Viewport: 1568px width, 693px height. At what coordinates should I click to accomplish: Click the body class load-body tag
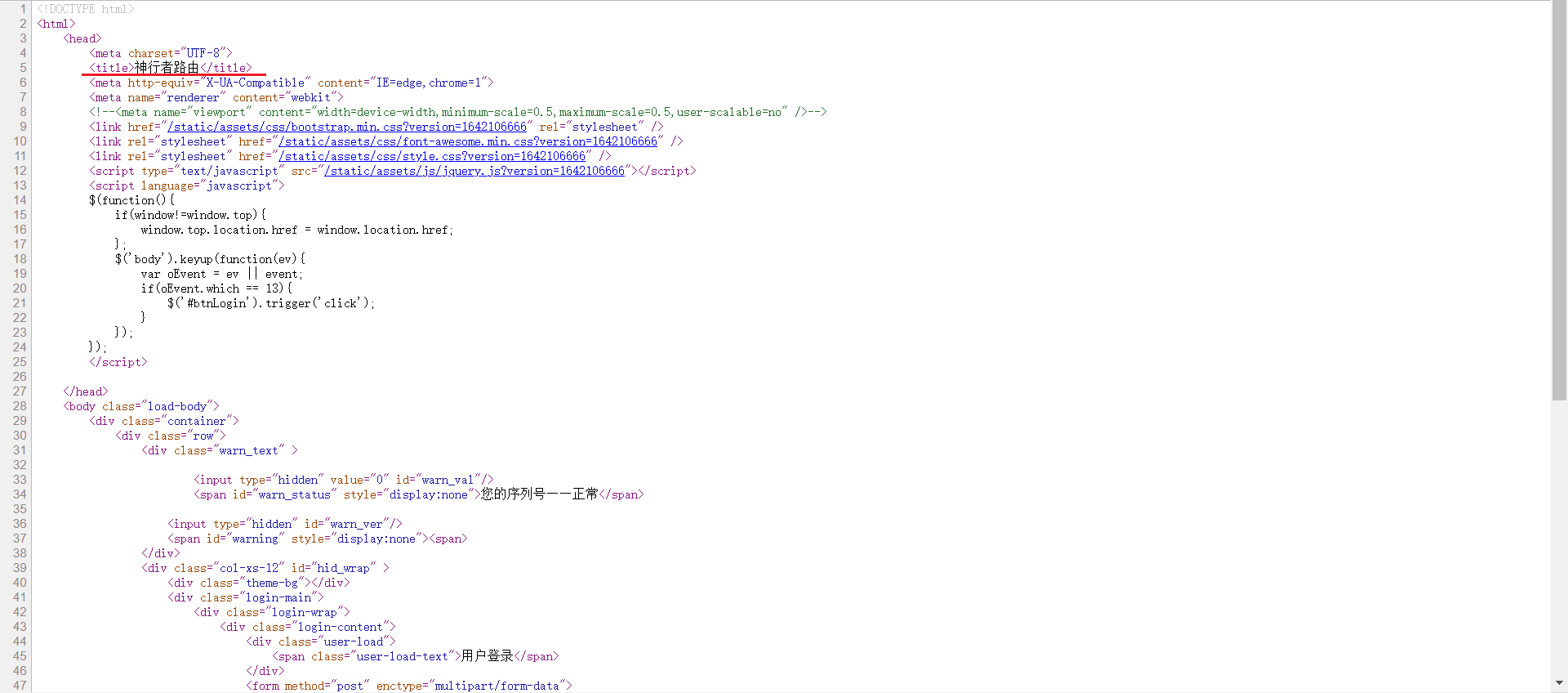point(141,406)
